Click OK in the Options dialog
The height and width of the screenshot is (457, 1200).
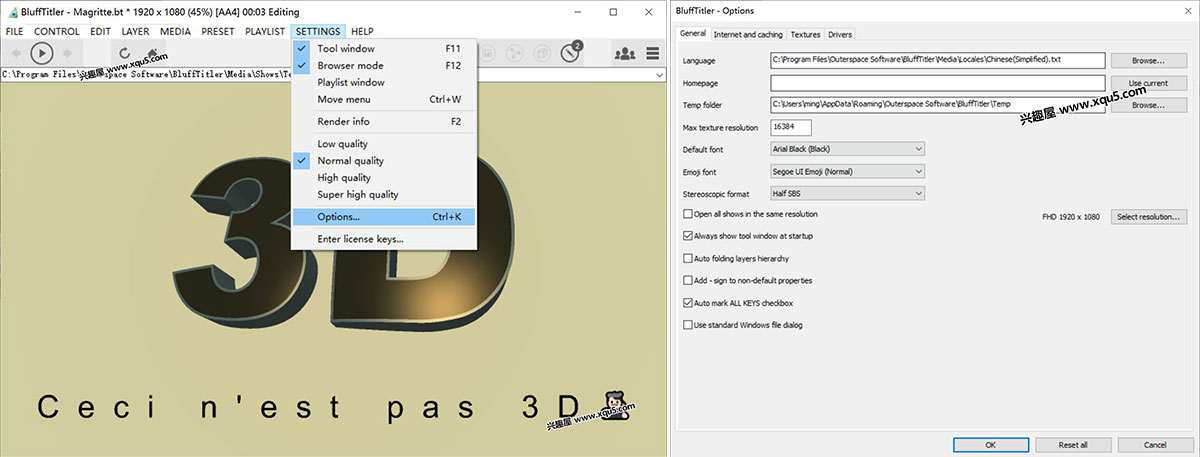[990, 444]
